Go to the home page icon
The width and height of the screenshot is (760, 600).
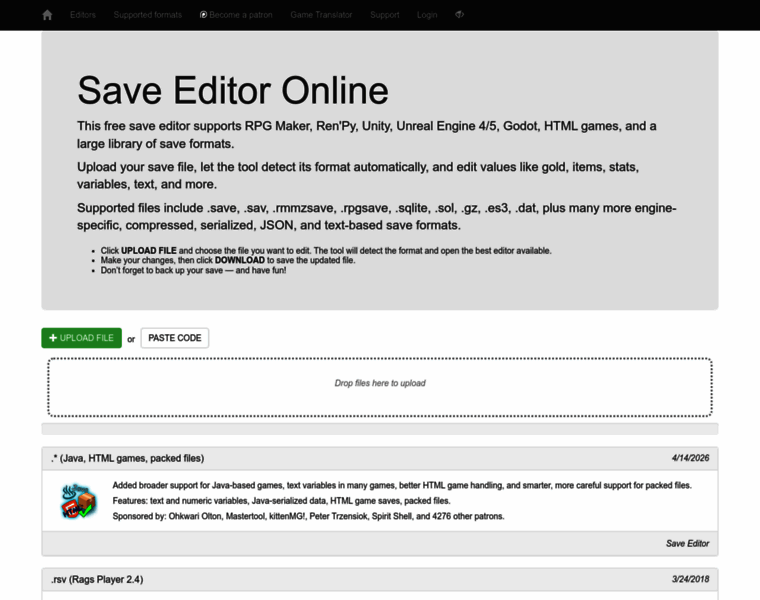pos(47,15)
